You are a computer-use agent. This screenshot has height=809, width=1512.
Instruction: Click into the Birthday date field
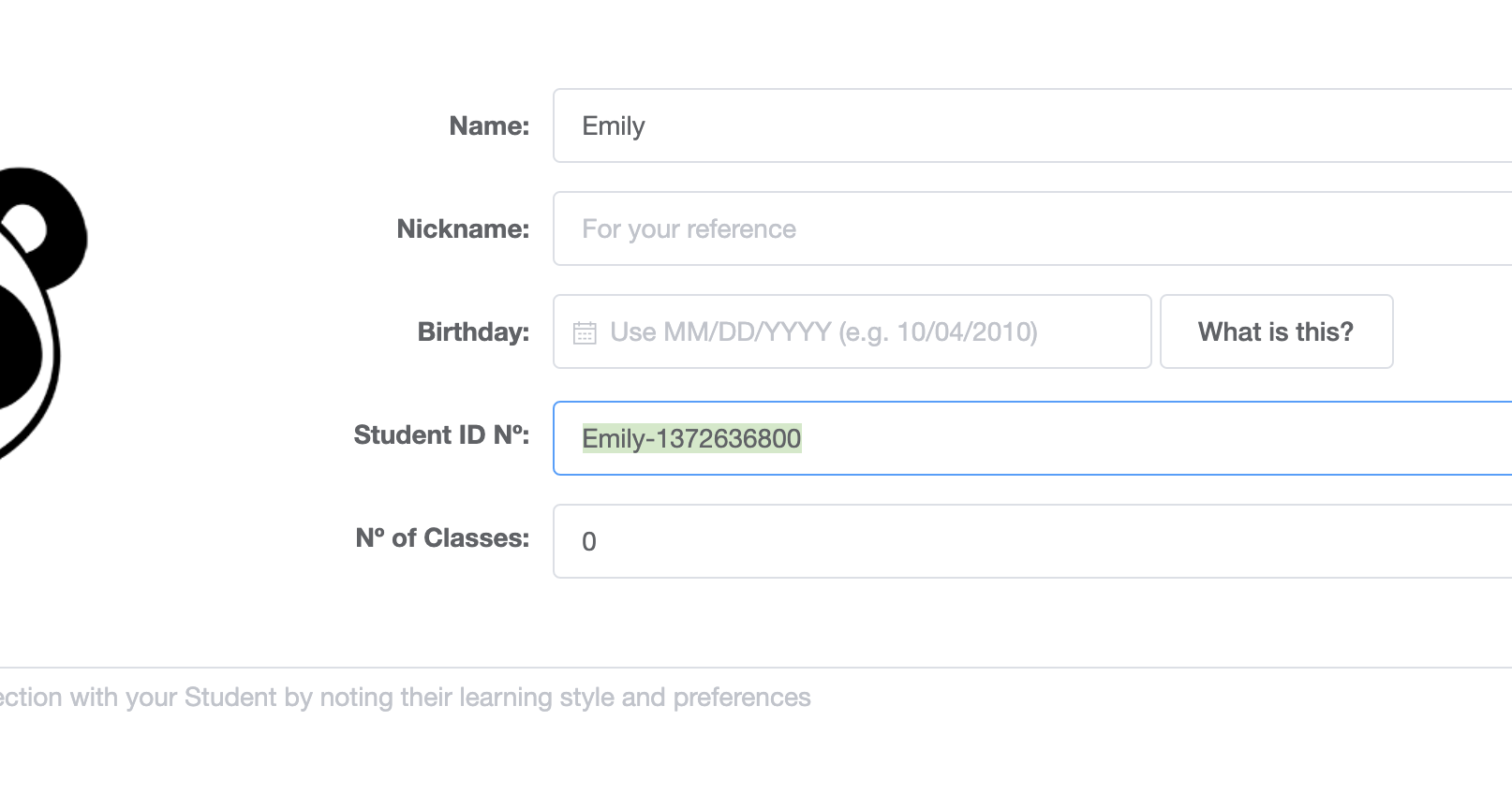pos(852,331)
